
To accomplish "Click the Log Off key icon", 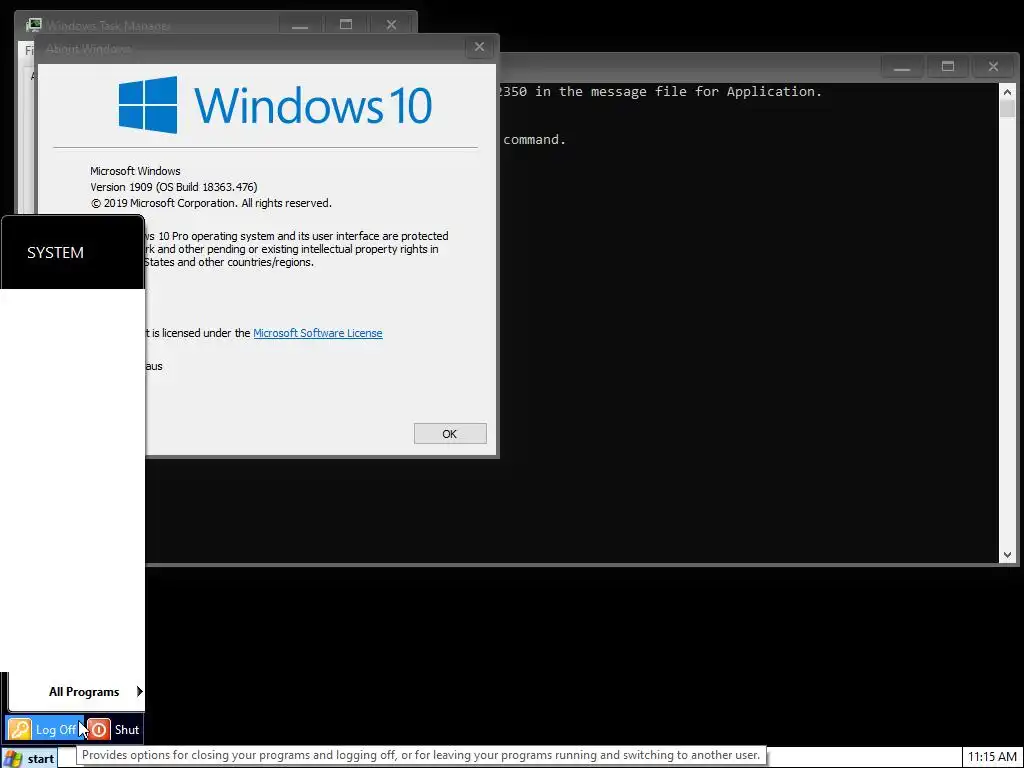I will point(20,729).
